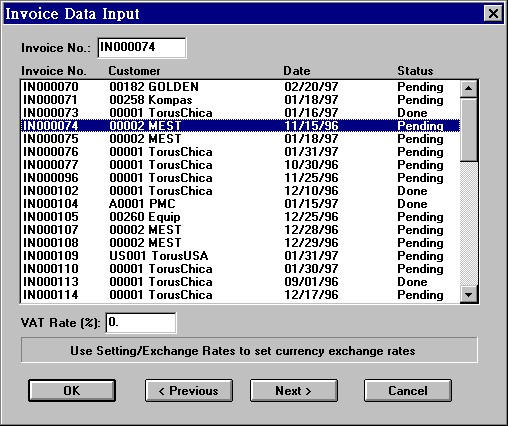Screen dimensions: 508x426
Task: Close the Invoice Data Input dialog
Action: (x=493, y=14)
